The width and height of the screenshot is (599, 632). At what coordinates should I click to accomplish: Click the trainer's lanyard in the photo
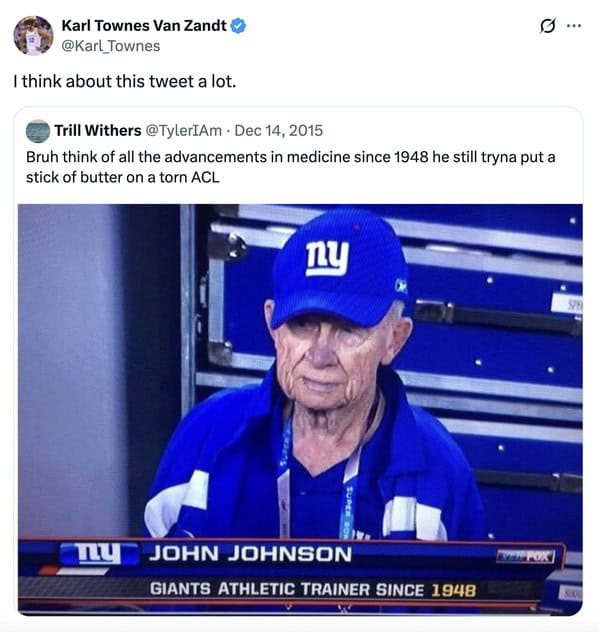pos(284,478)
